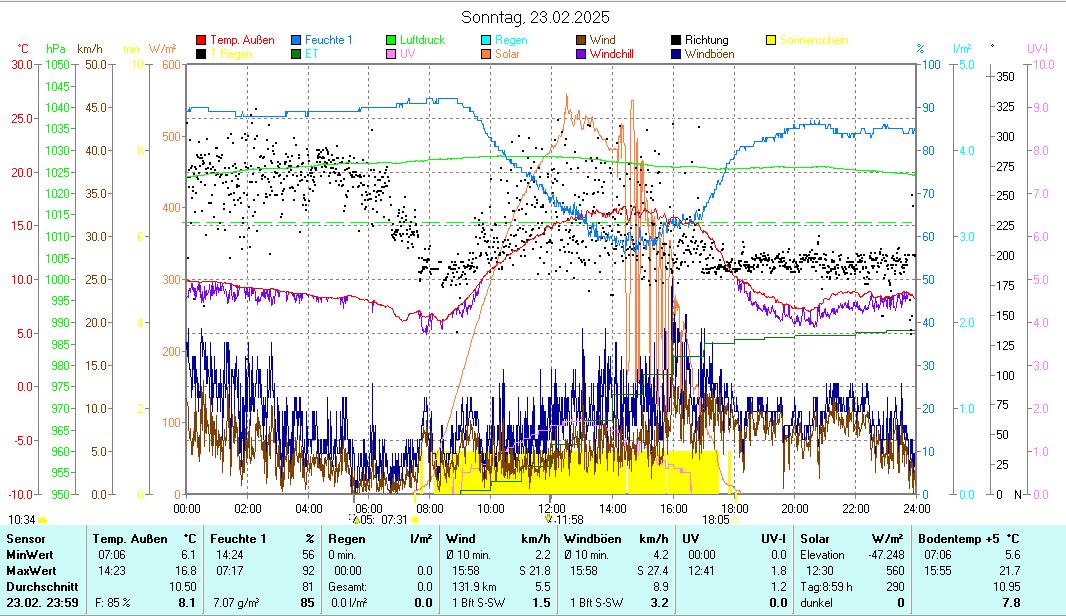Click the 12:00 label on time axis
This screenshot has width=1066, height=616.
click(552, 507)
